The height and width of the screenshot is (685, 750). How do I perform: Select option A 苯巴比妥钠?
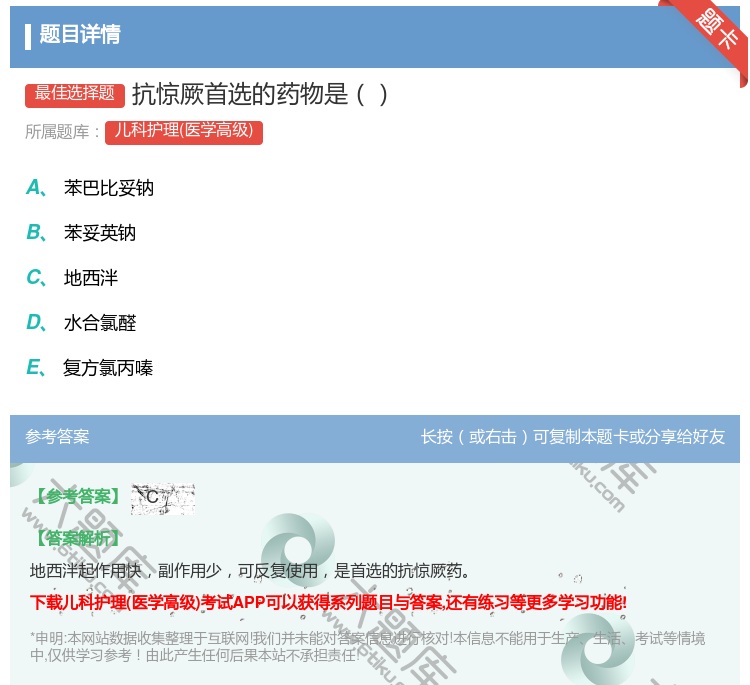pos(90,188)
